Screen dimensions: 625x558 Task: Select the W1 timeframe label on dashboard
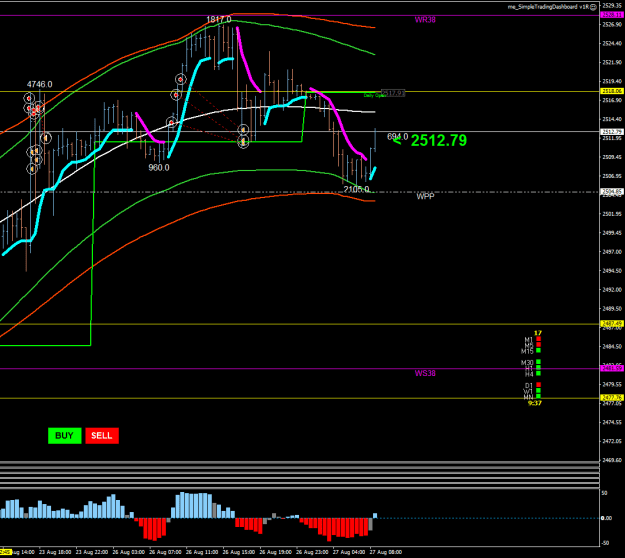529,391
